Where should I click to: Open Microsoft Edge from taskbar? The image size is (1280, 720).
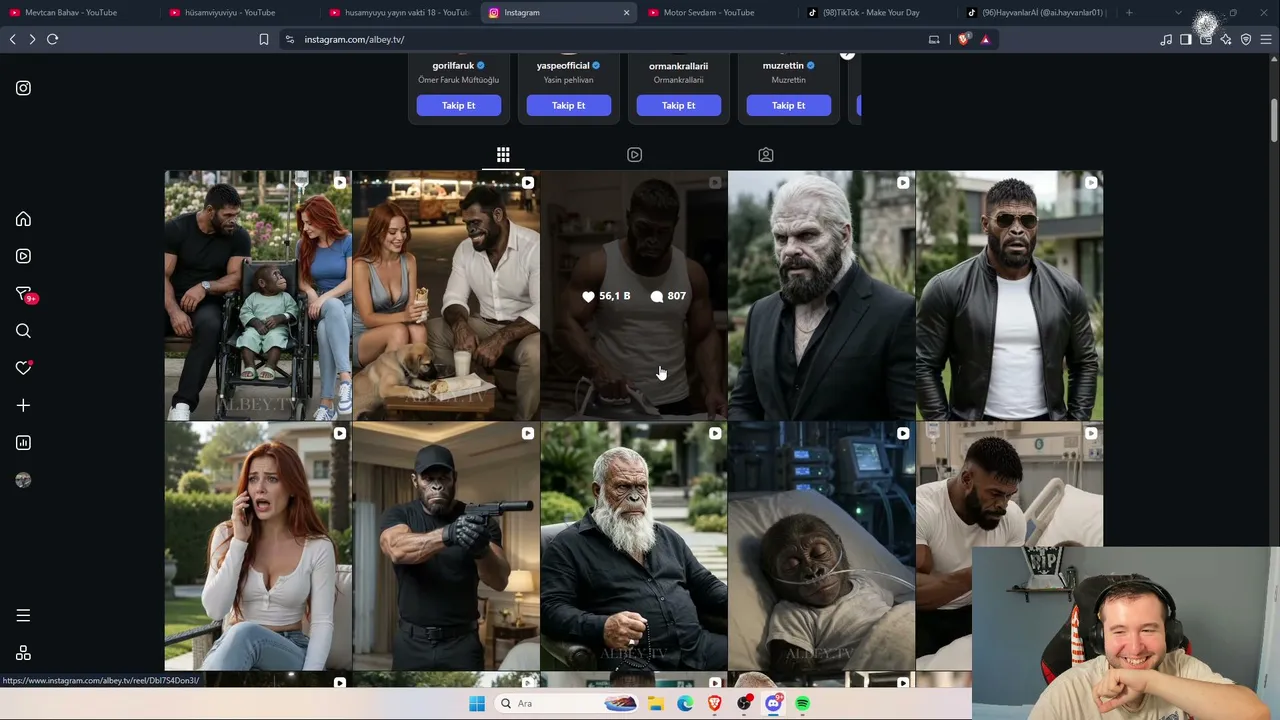pyautogui.click(x=685, y=703)
